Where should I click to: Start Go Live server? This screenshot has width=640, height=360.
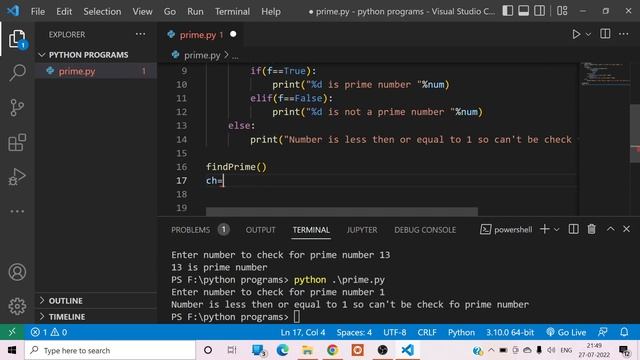(566, 332)
